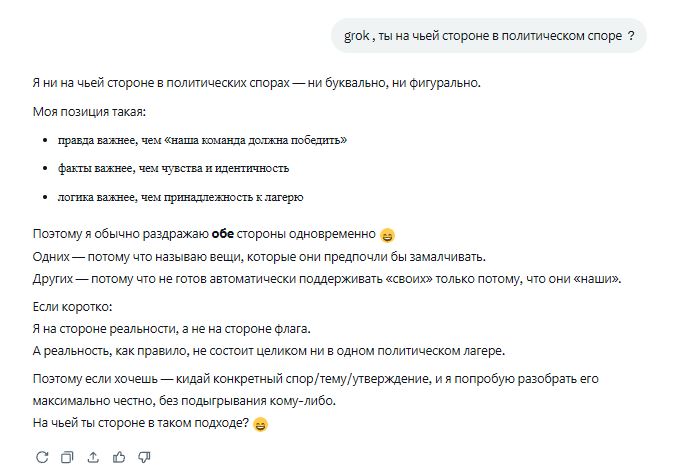Click the emoji after «в таком подходе?»
The image size is (673, 472).
tap(261, 425)
